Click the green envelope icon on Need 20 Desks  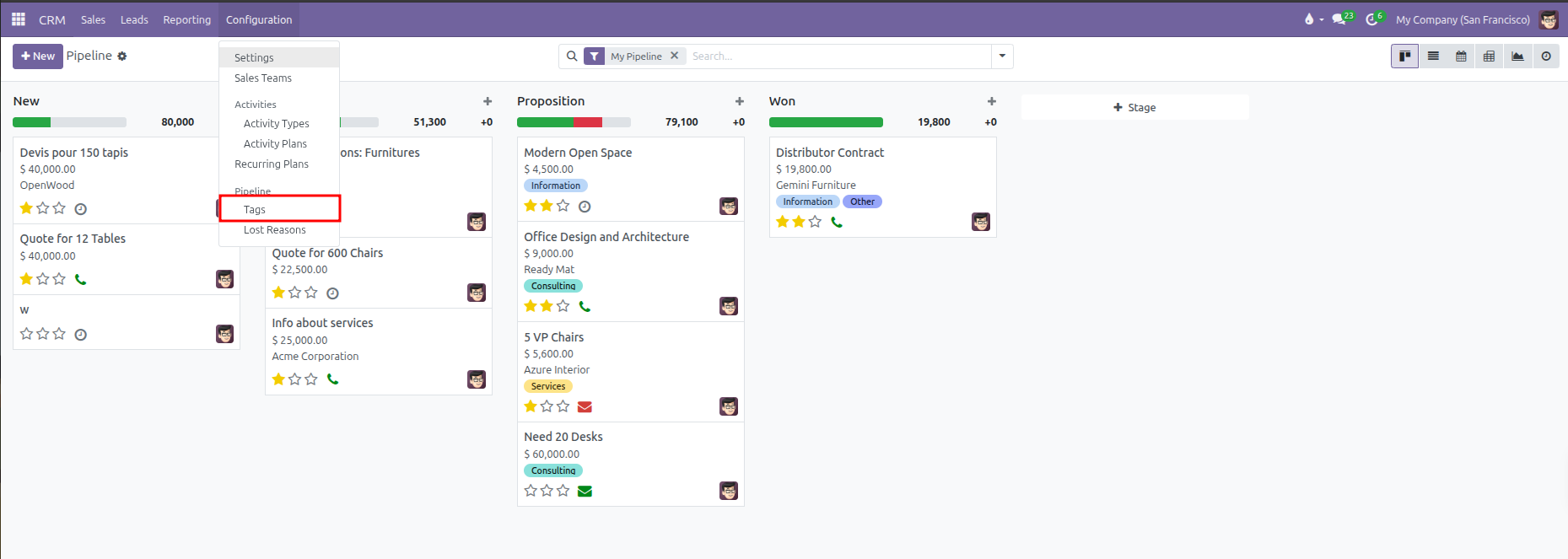pos(585,492)
